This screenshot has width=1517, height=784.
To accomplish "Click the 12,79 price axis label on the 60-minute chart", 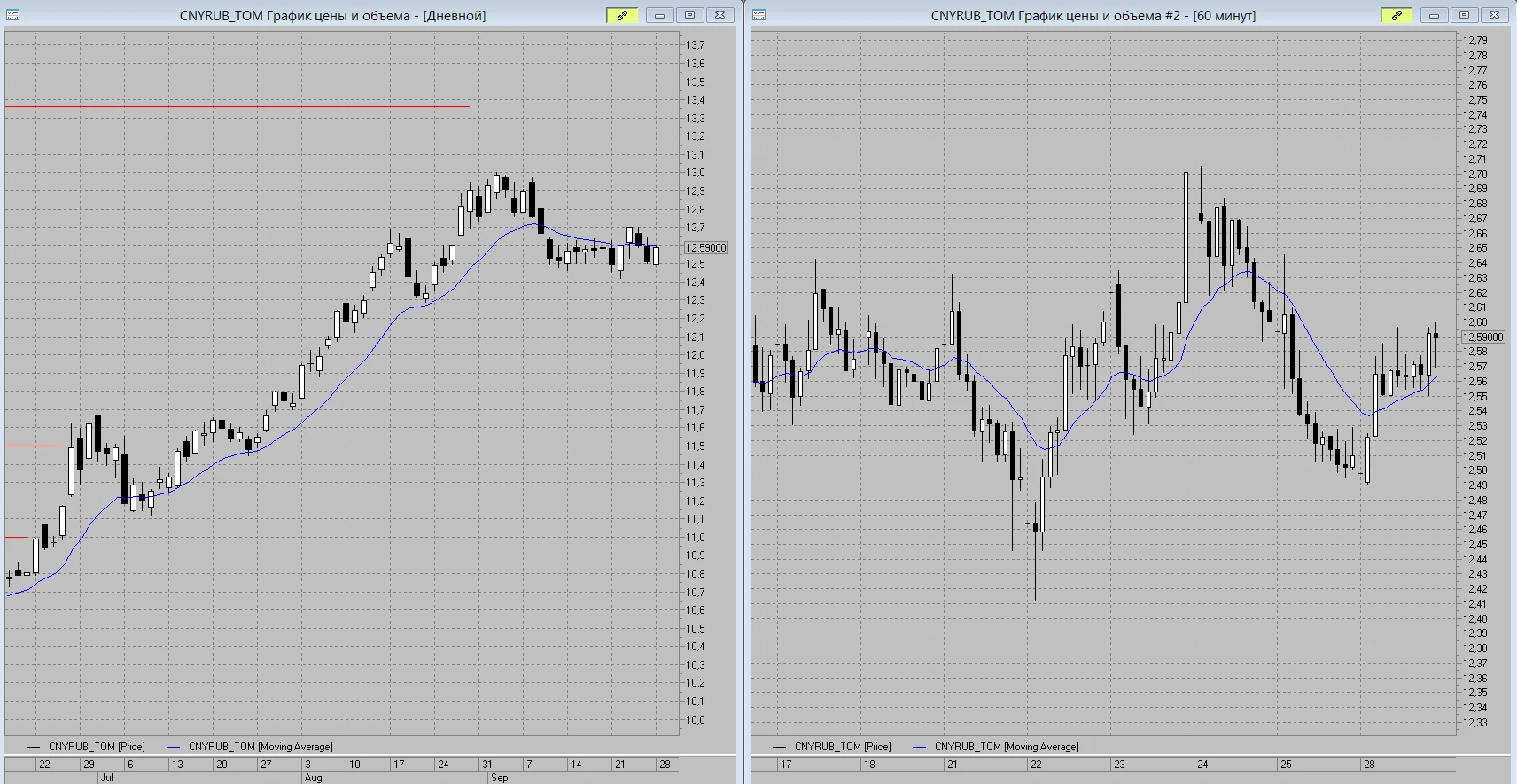I will click(x=1475, y=41).
